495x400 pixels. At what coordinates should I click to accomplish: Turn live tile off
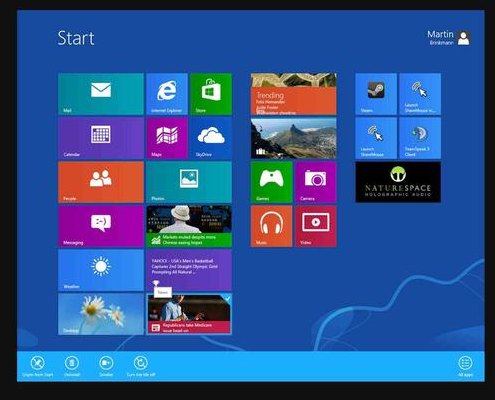tap(141, 366)
